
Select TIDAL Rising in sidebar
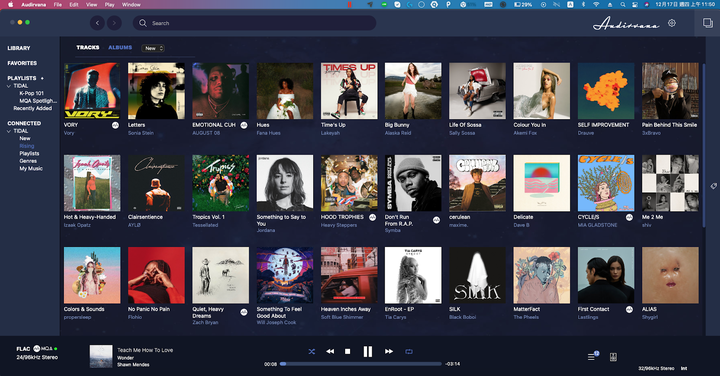pyautogui.click(x=27, y=146)
